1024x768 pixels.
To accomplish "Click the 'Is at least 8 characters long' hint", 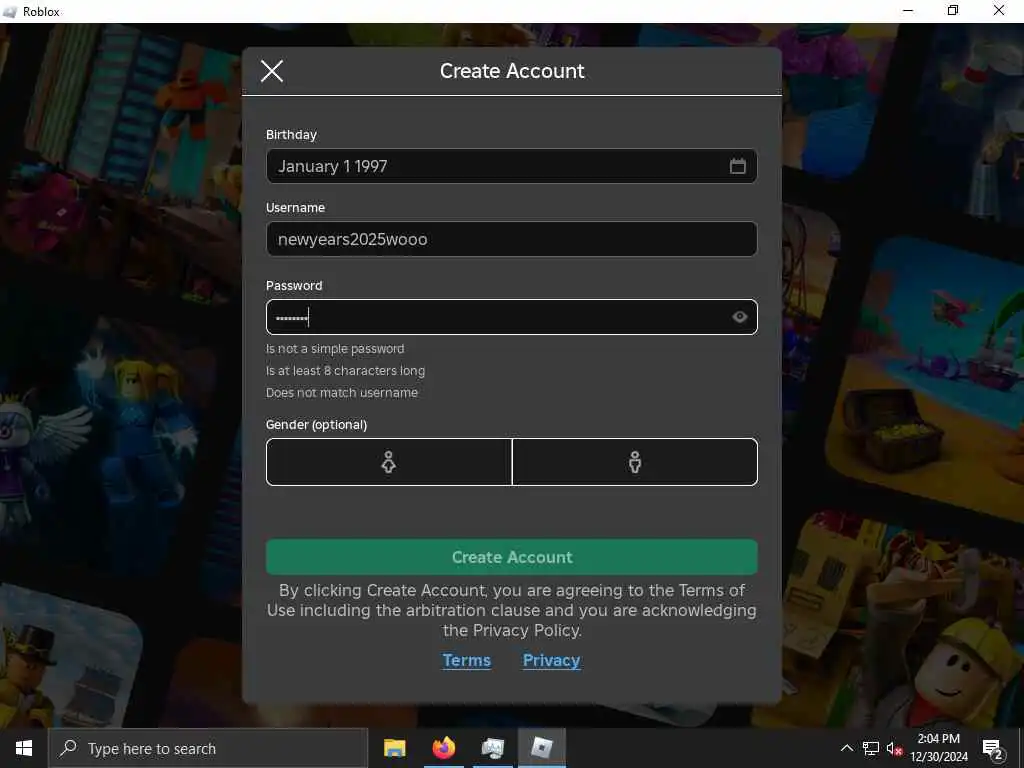I will click(x=345, y=371).
